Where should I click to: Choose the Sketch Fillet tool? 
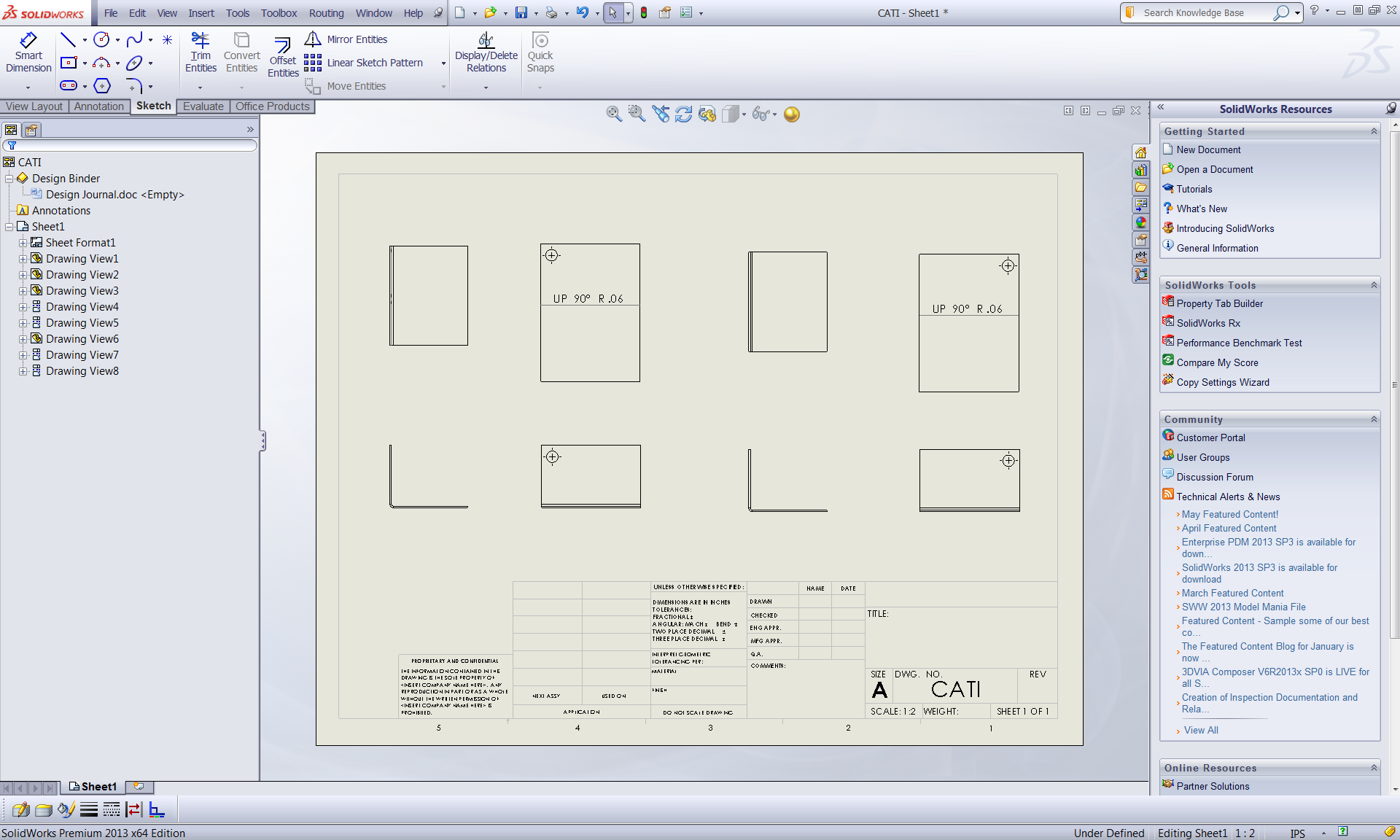point(134,85)
